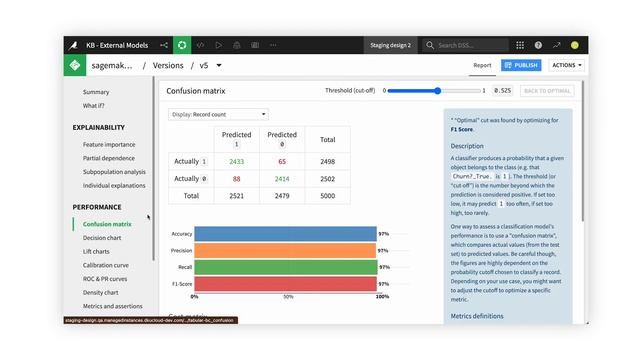Image resolution: width=640 pixels, height=360 pixels.
Task: Click the green saved model icon
Action: tap(75, 65)
